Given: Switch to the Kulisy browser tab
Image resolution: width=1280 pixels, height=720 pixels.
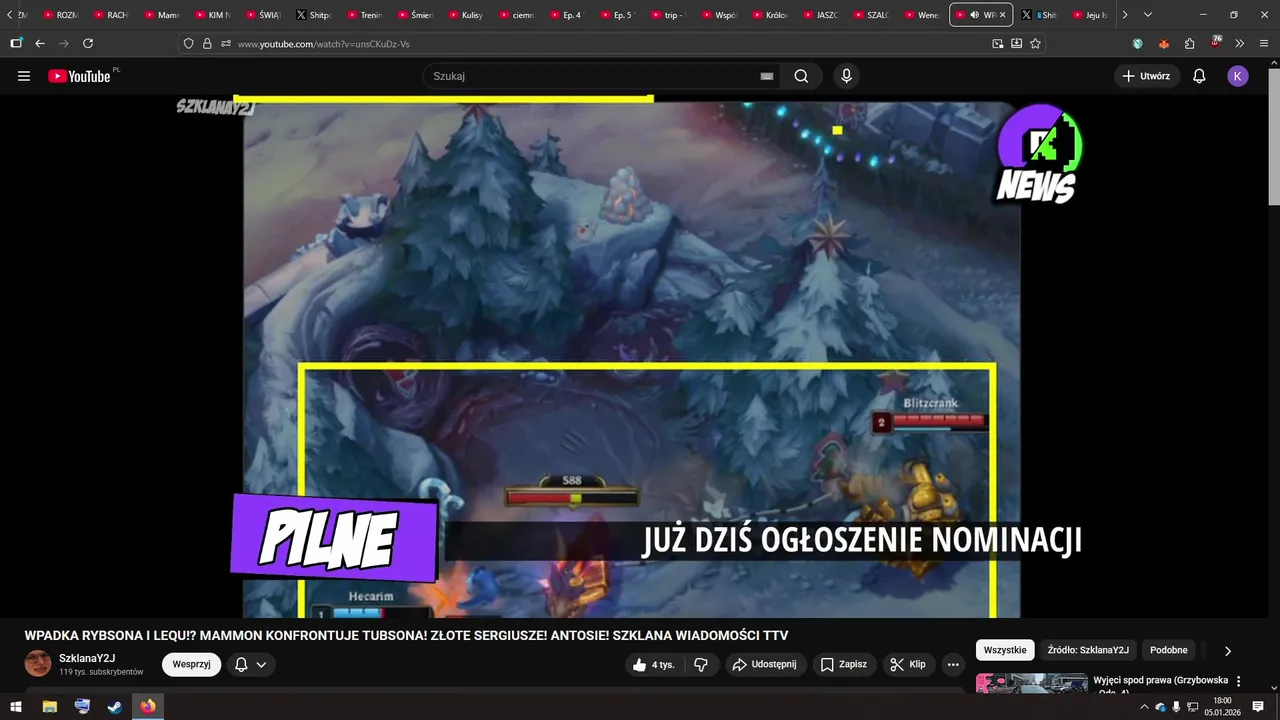Looking at the screenshot, I should coord(465,15).
